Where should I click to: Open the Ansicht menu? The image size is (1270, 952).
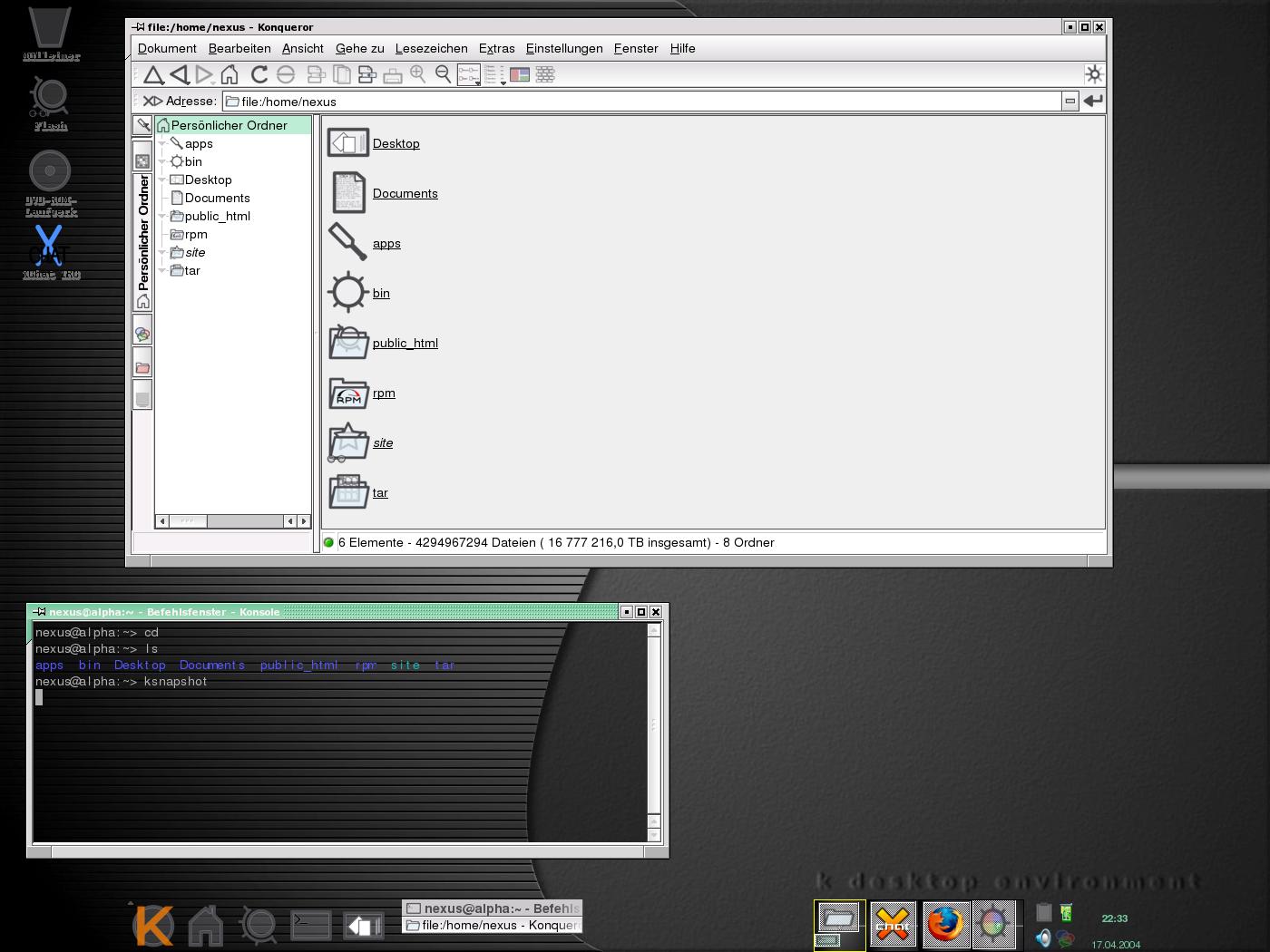[303, 48]
